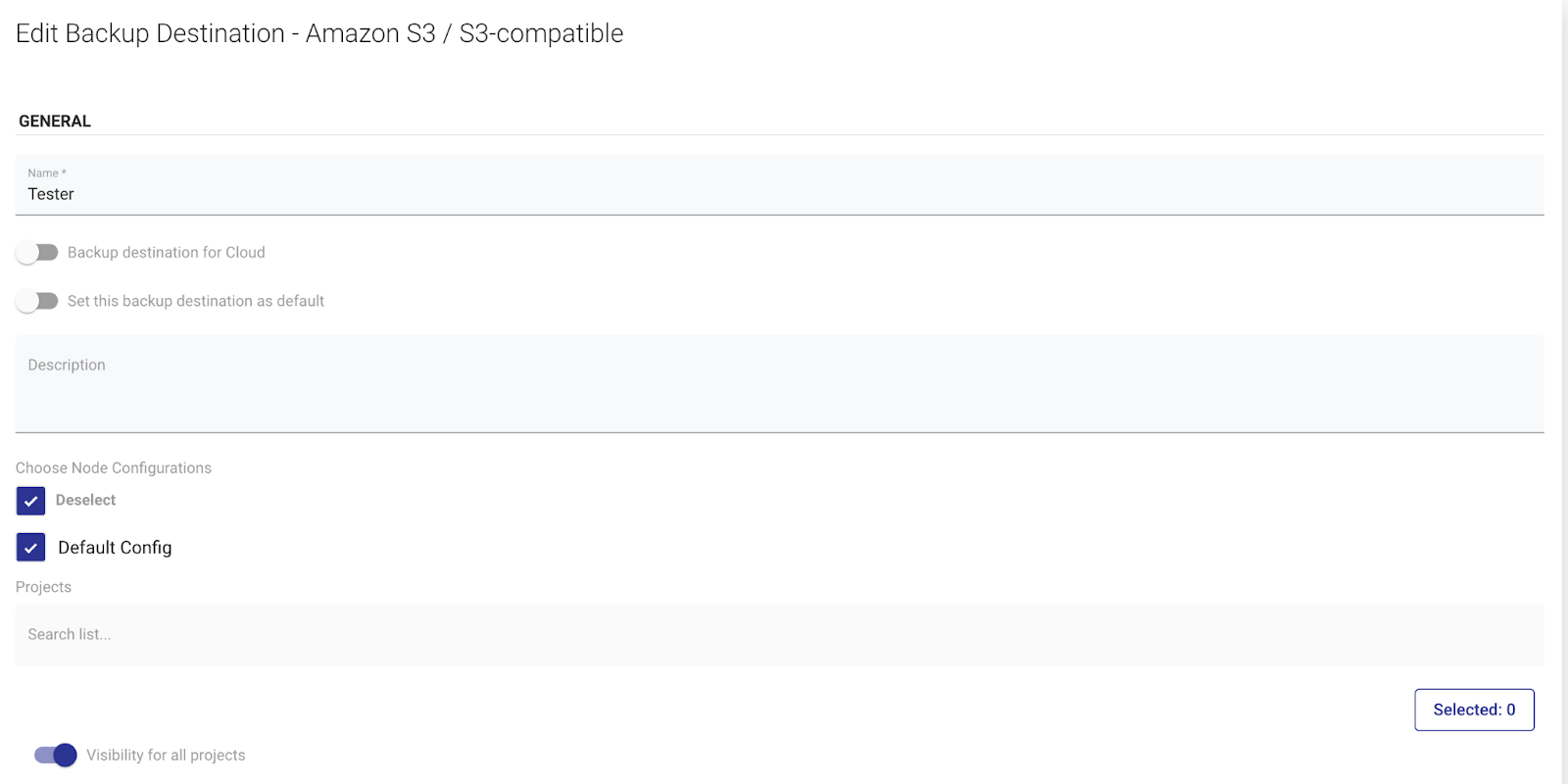Toggle the Backup destination for Cloud switch
The height and width of the screenshot is (784, 1568).
point(37,253)
